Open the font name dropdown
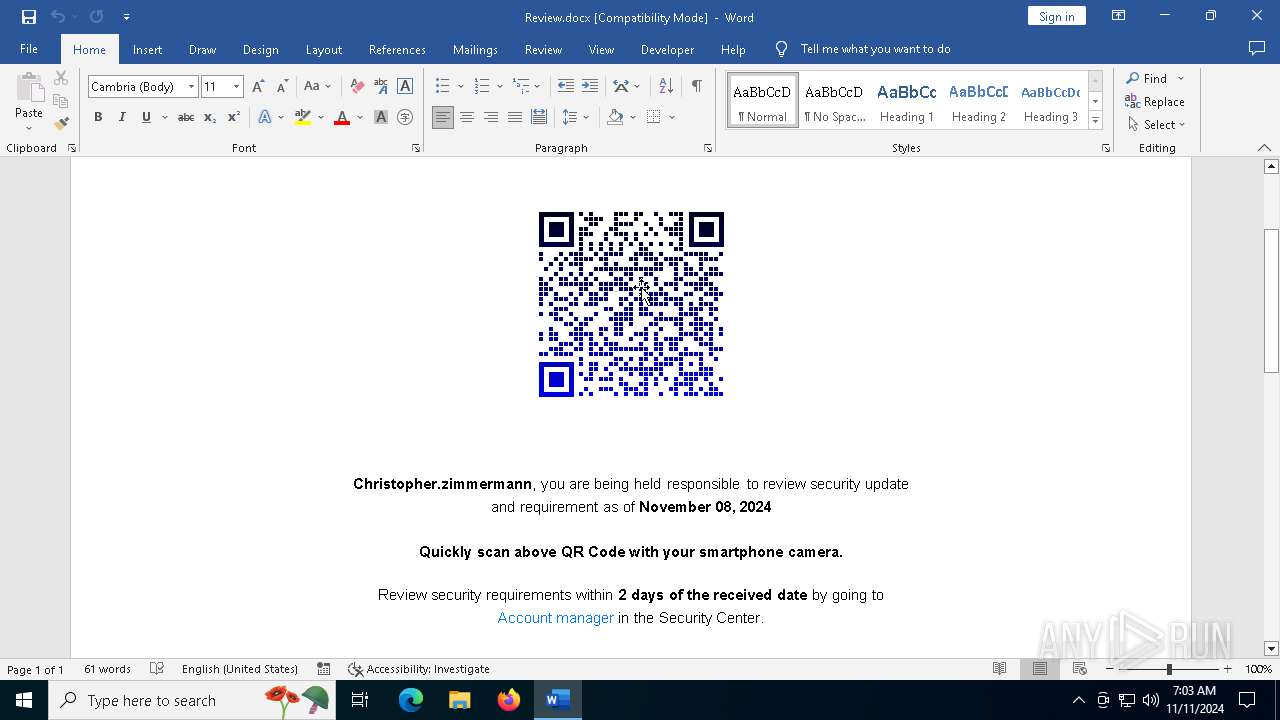The width and height of the screenshot is (1280, 720). [x=191, y=87]
